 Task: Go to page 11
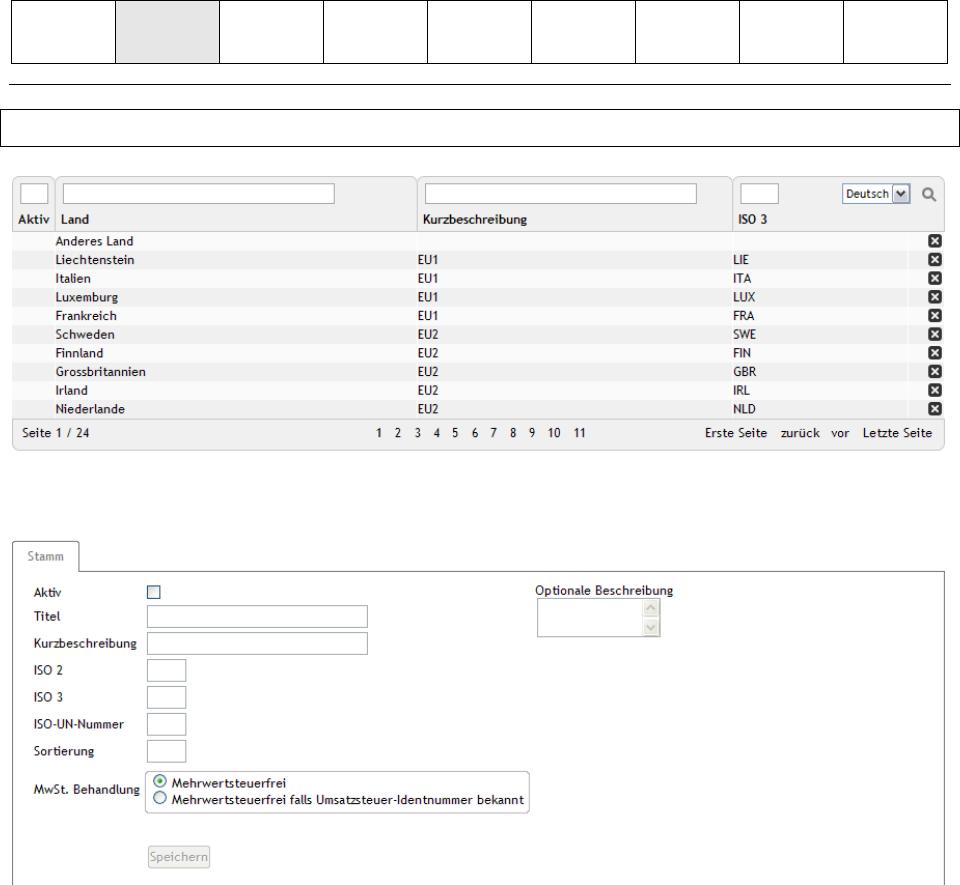click(579, 433)
